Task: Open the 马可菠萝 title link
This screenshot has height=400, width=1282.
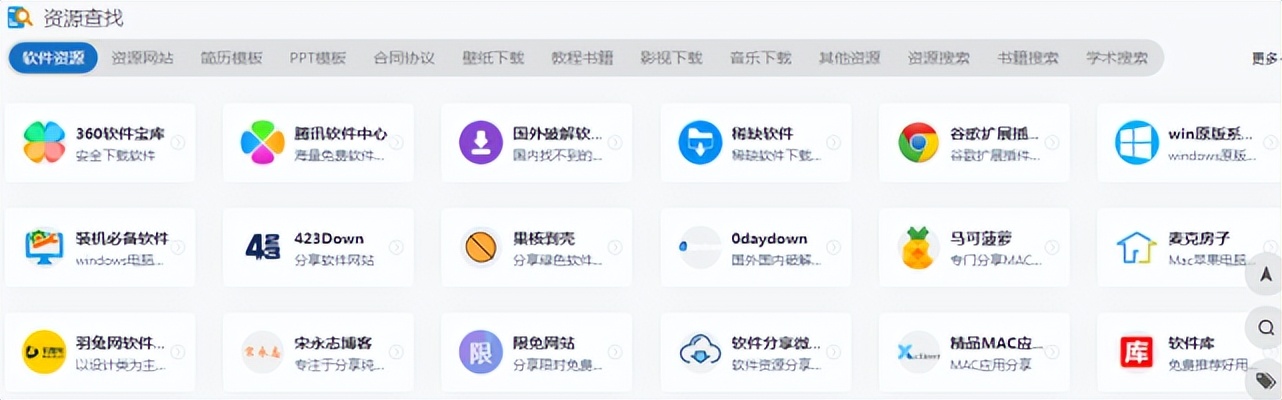Action: pyautogui.click(x=982, y=239)
